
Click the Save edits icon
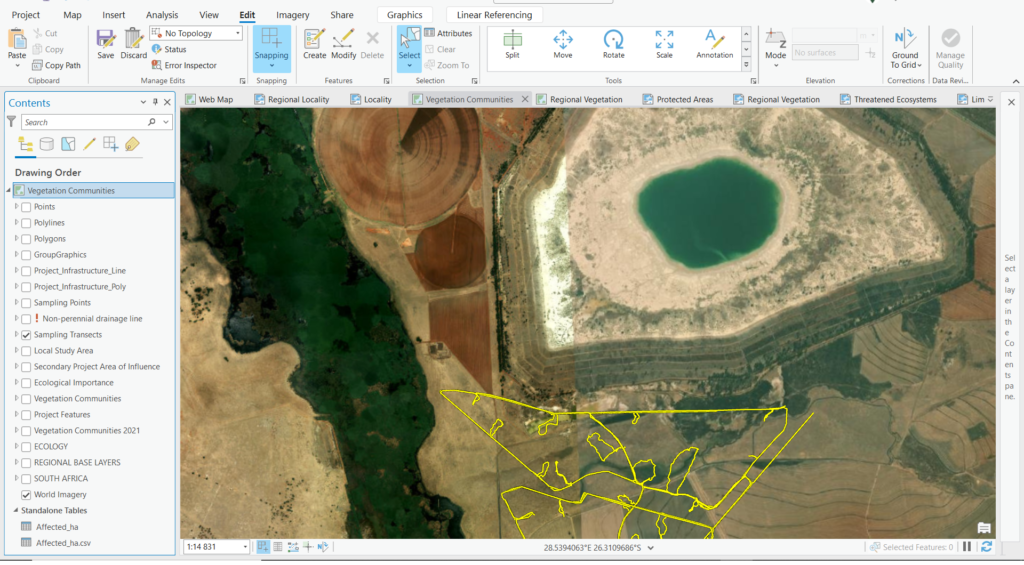coord(105,40)
